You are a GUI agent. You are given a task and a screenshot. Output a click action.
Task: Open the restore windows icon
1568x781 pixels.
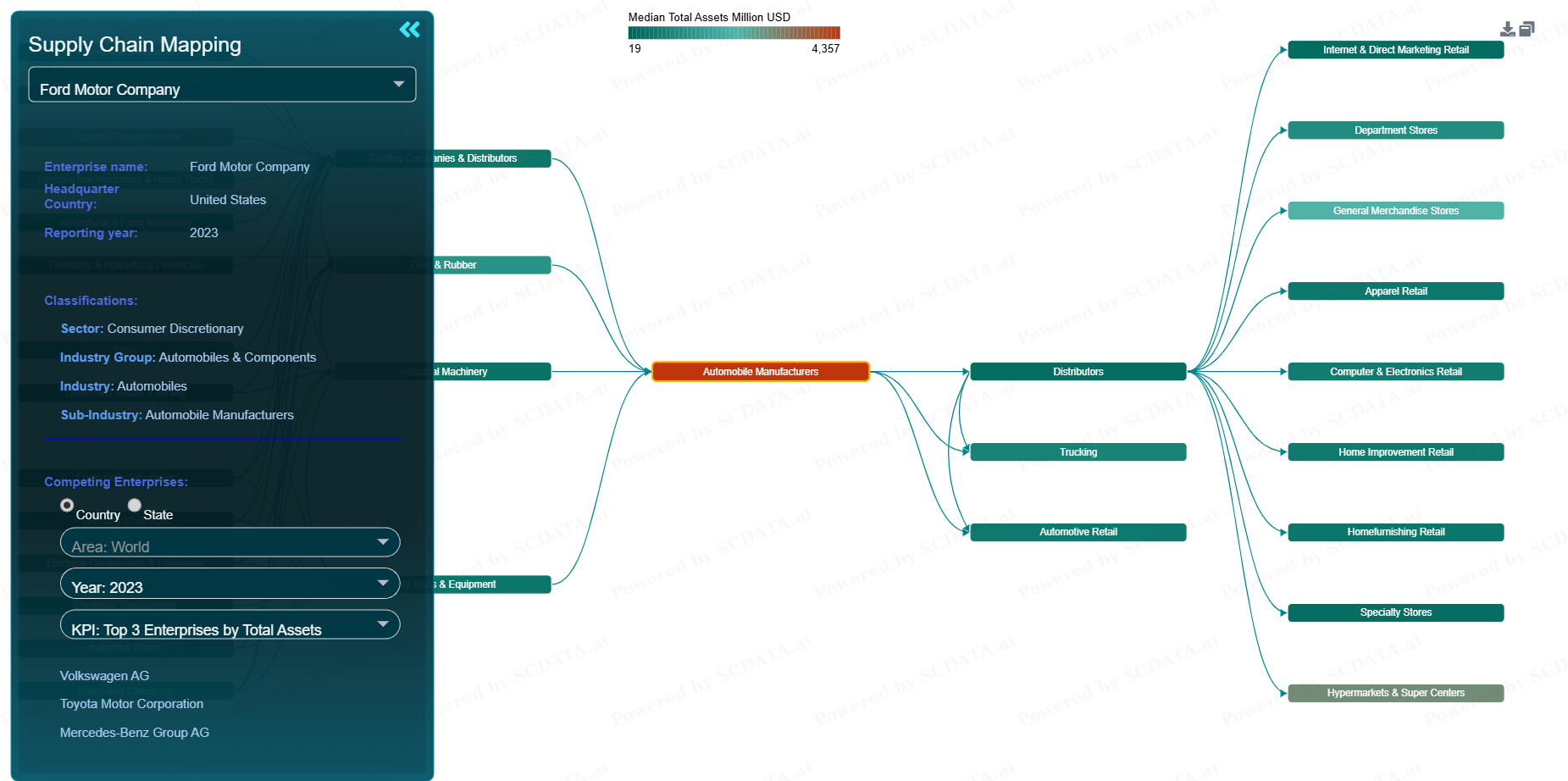tap(1527, 30)
